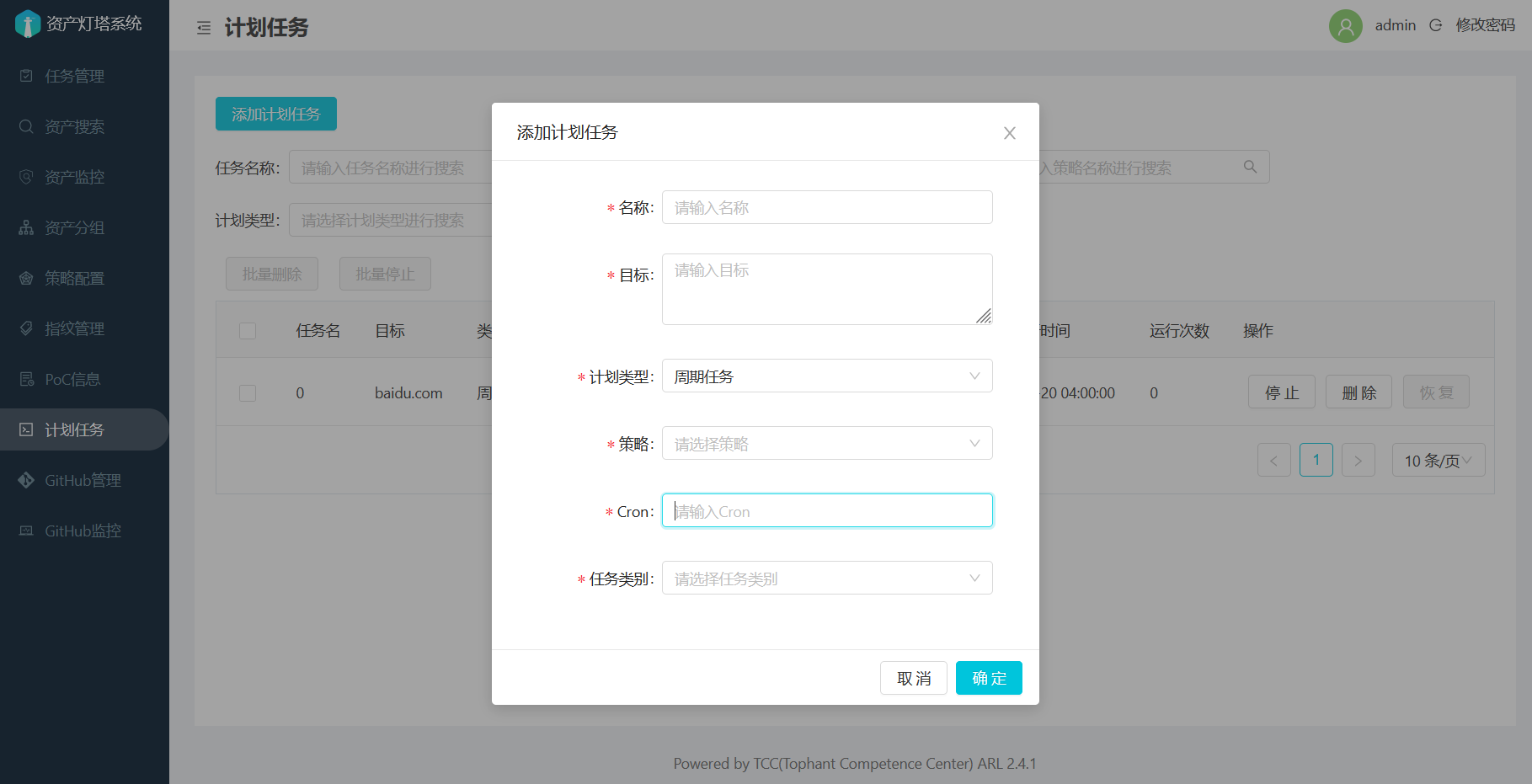Click the PoC信息 document sidebar icon
Screen dimensions: 1532x784
click(x=26, y=379)
